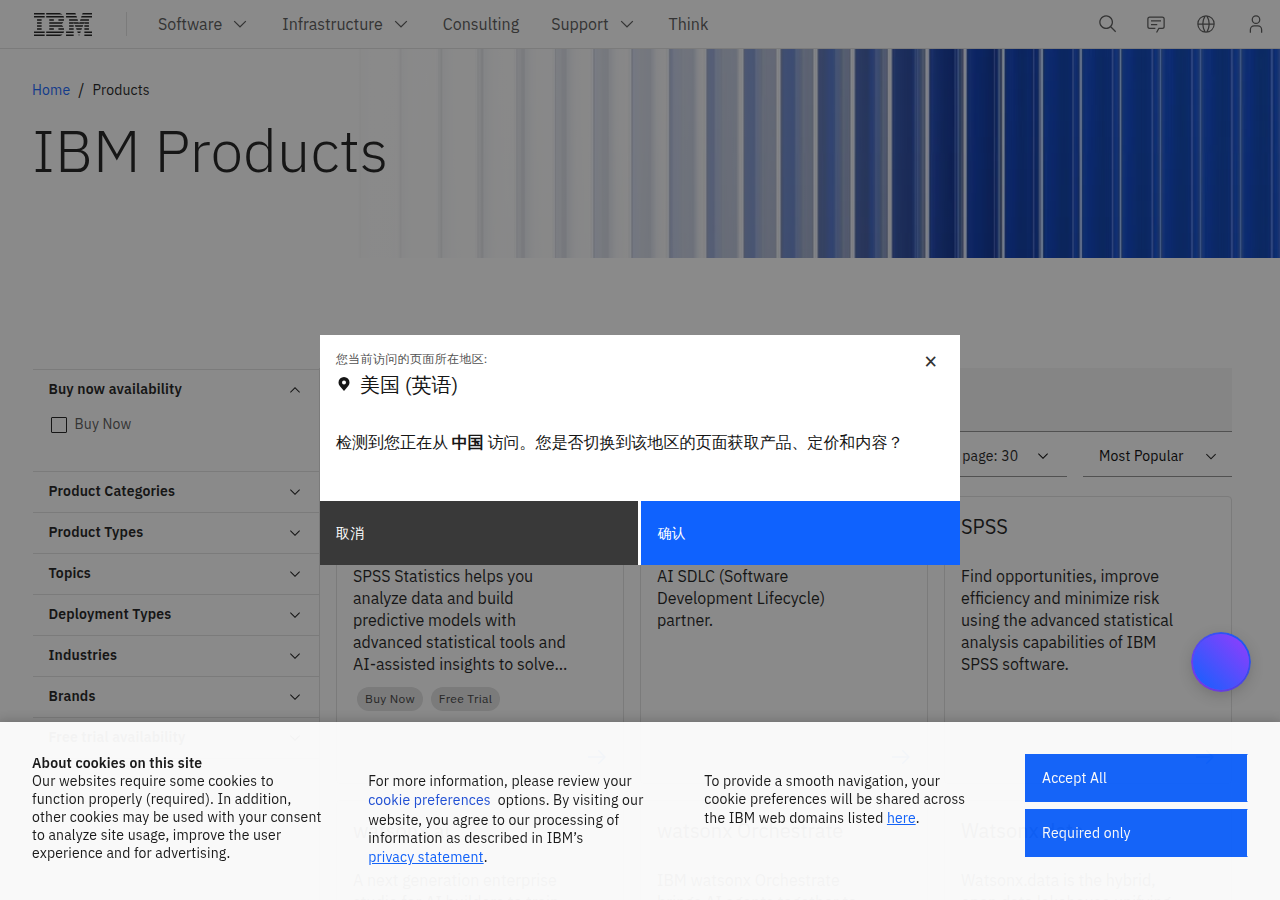Open the Think page
The height and width of the screenshot is (900, 1280).
point(688,24)
